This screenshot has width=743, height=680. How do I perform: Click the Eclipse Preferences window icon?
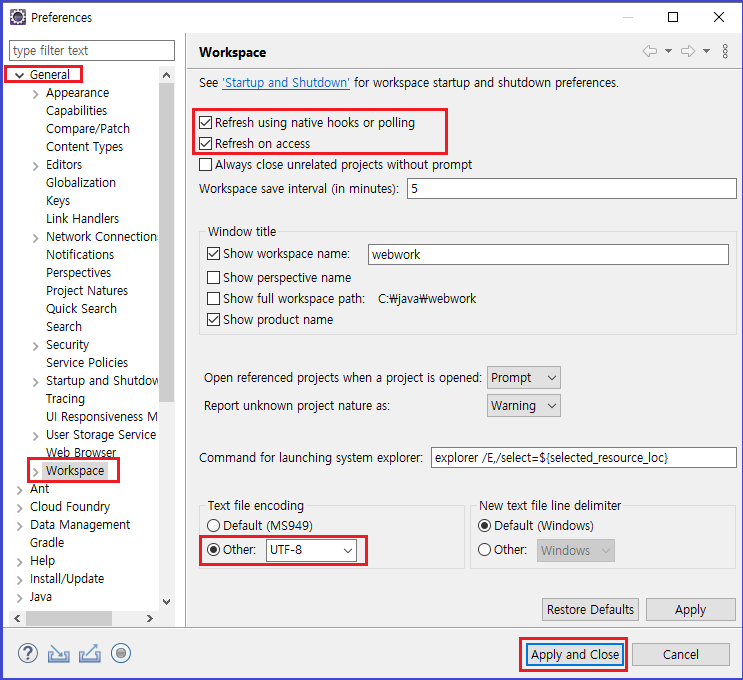pyautogui.click(x=18, y=18)
